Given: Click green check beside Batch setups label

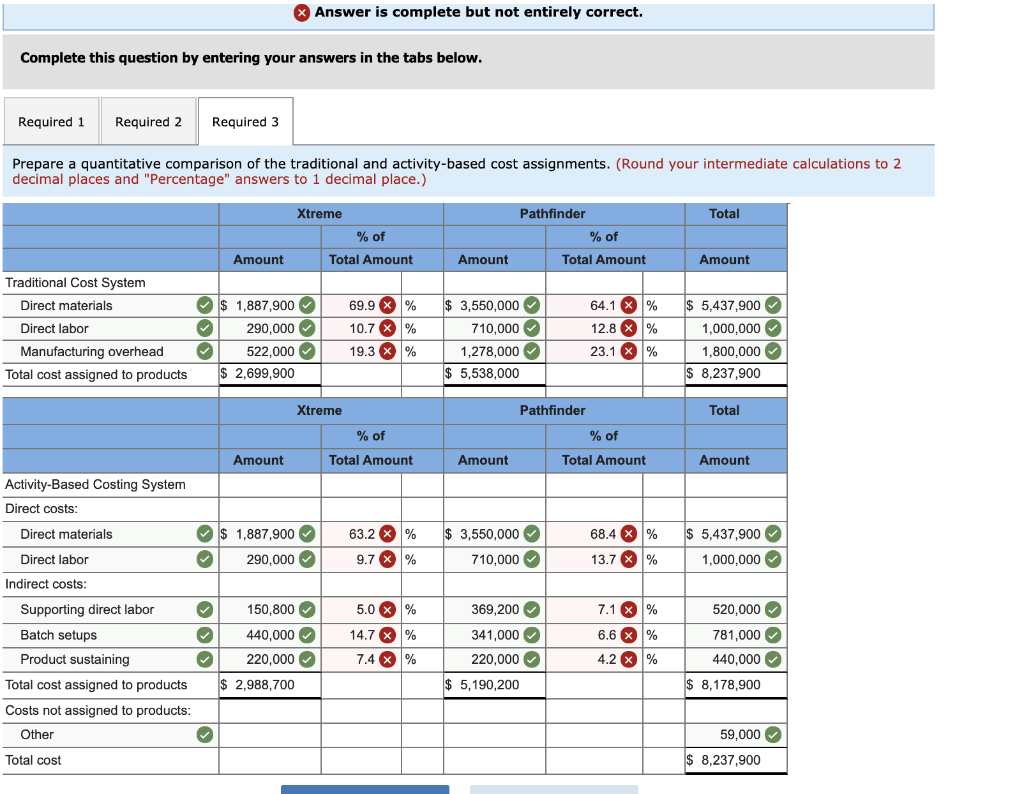Looking at the screenshot, I should (205, 635).
